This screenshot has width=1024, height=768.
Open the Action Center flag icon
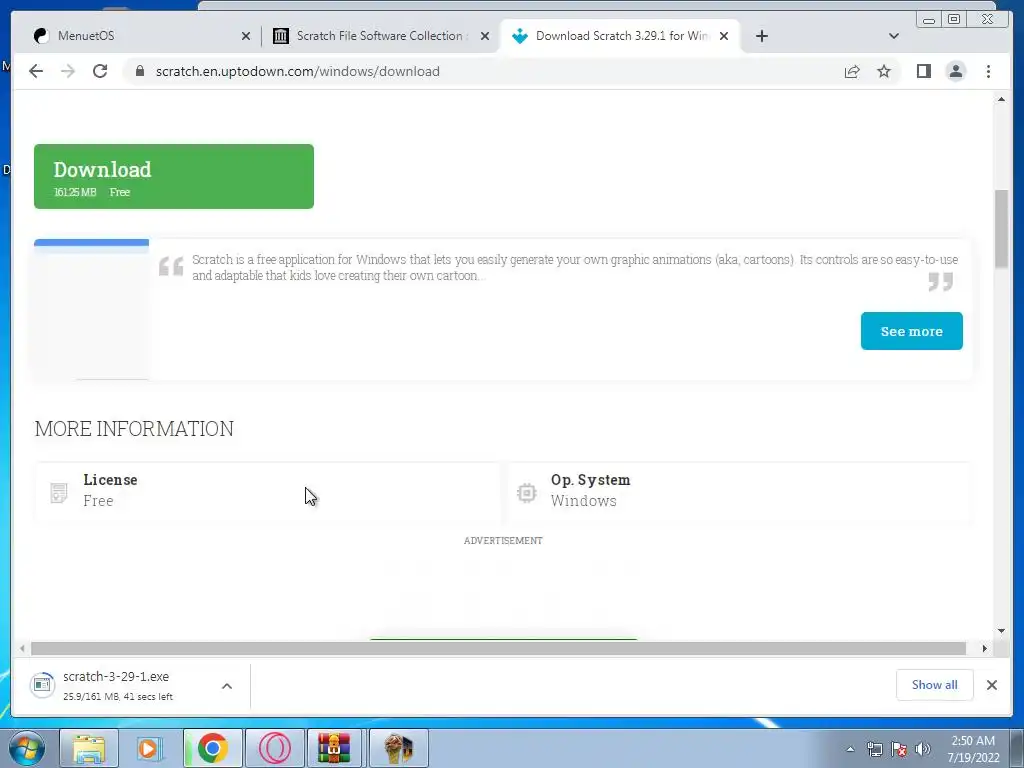click(899, 749)
